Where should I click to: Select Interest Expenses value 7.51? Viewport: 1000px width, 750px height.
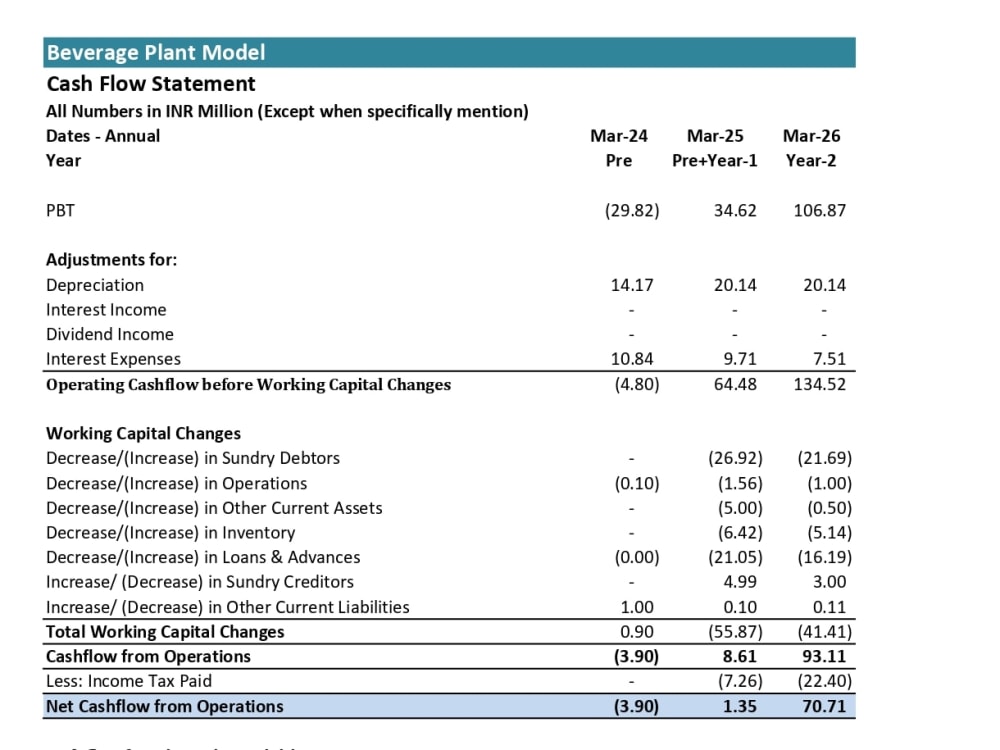[x=829, y=359]
